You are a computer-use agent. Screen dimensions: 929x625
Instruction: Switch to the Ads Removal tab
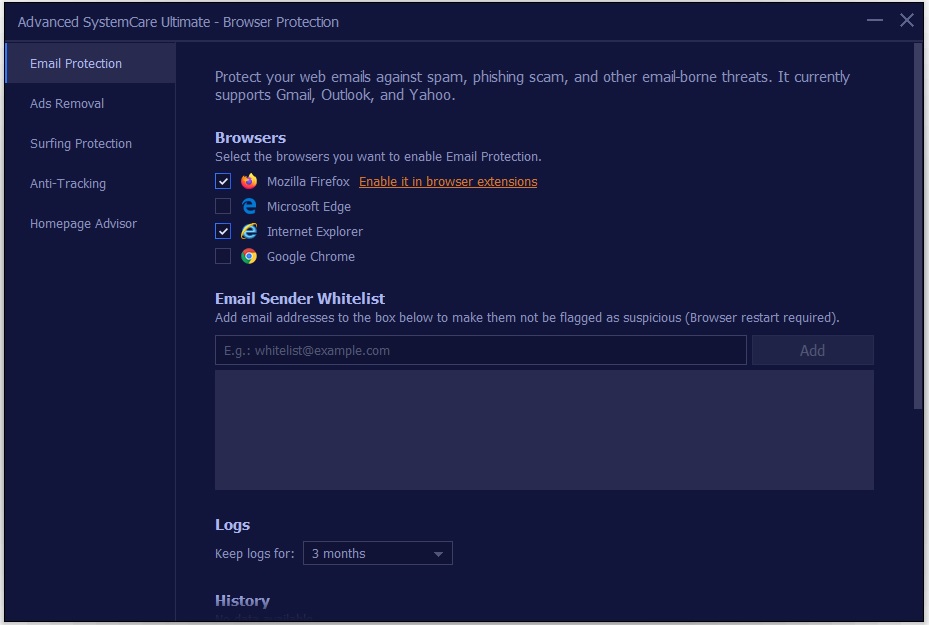[90, 104]
